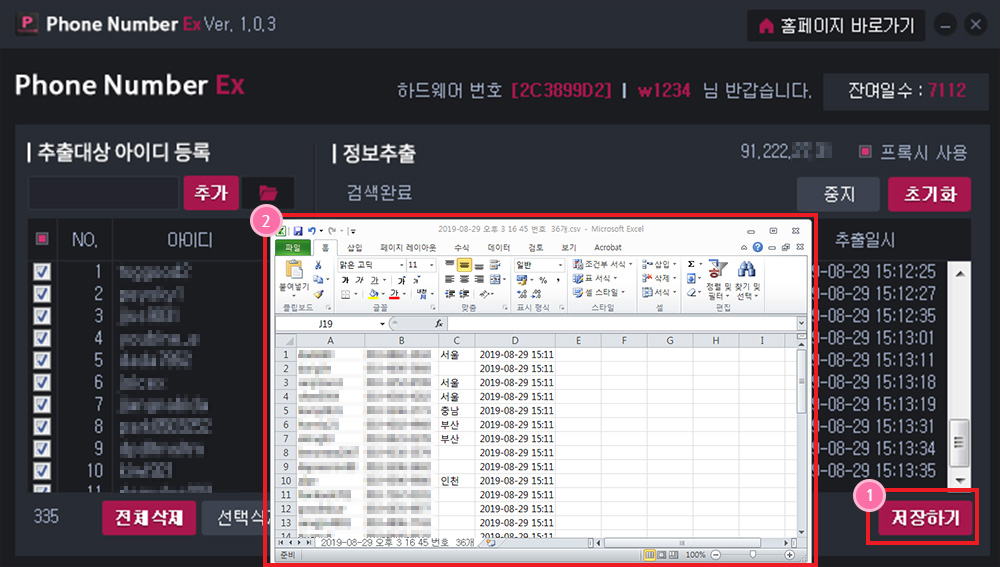This screenshot has height=567, width=1000.
Task: Uncheck the checkbox for row NO. 9
Action: coord(42,448)
